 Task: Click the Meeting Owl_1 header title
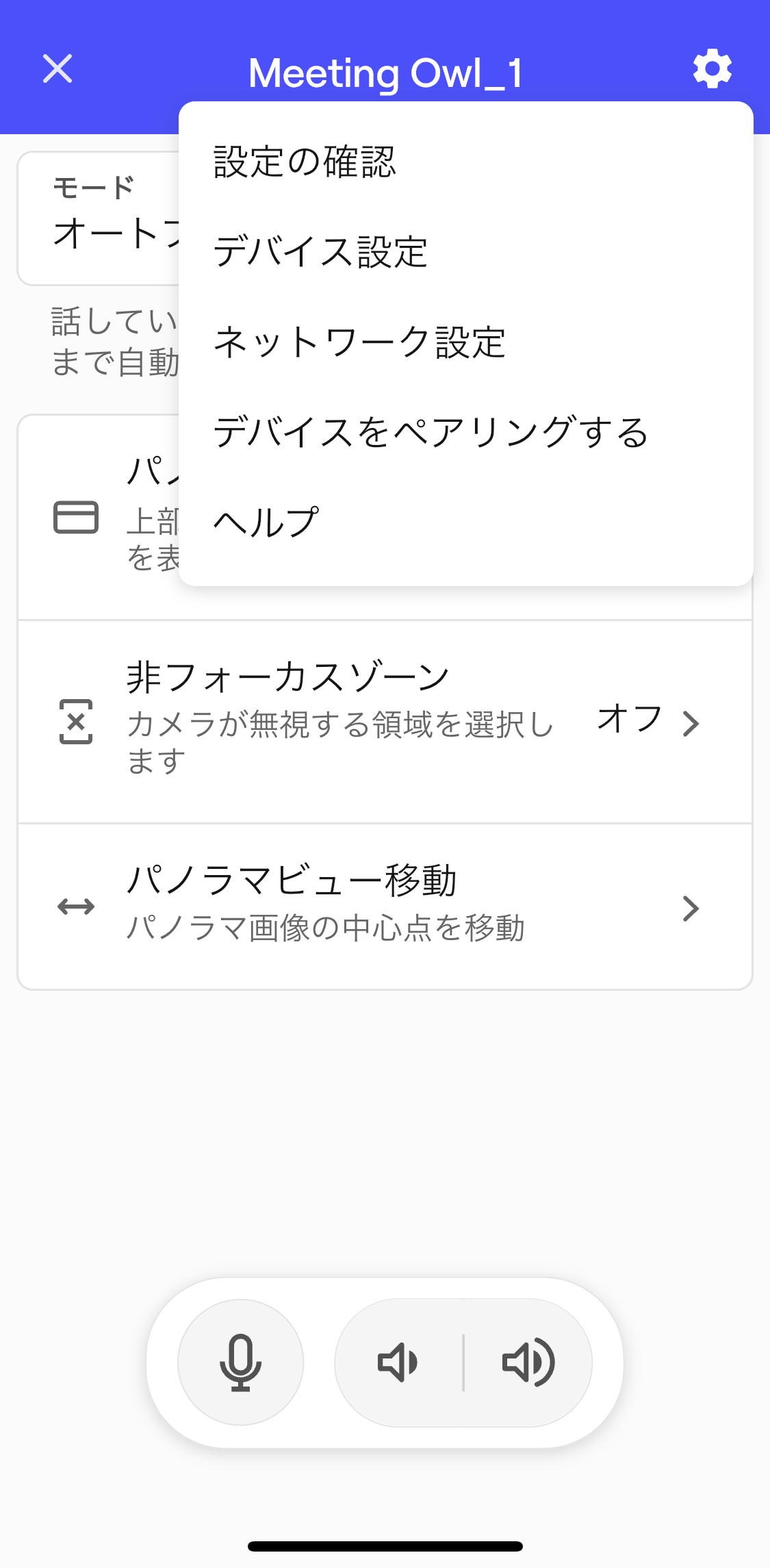385,73
